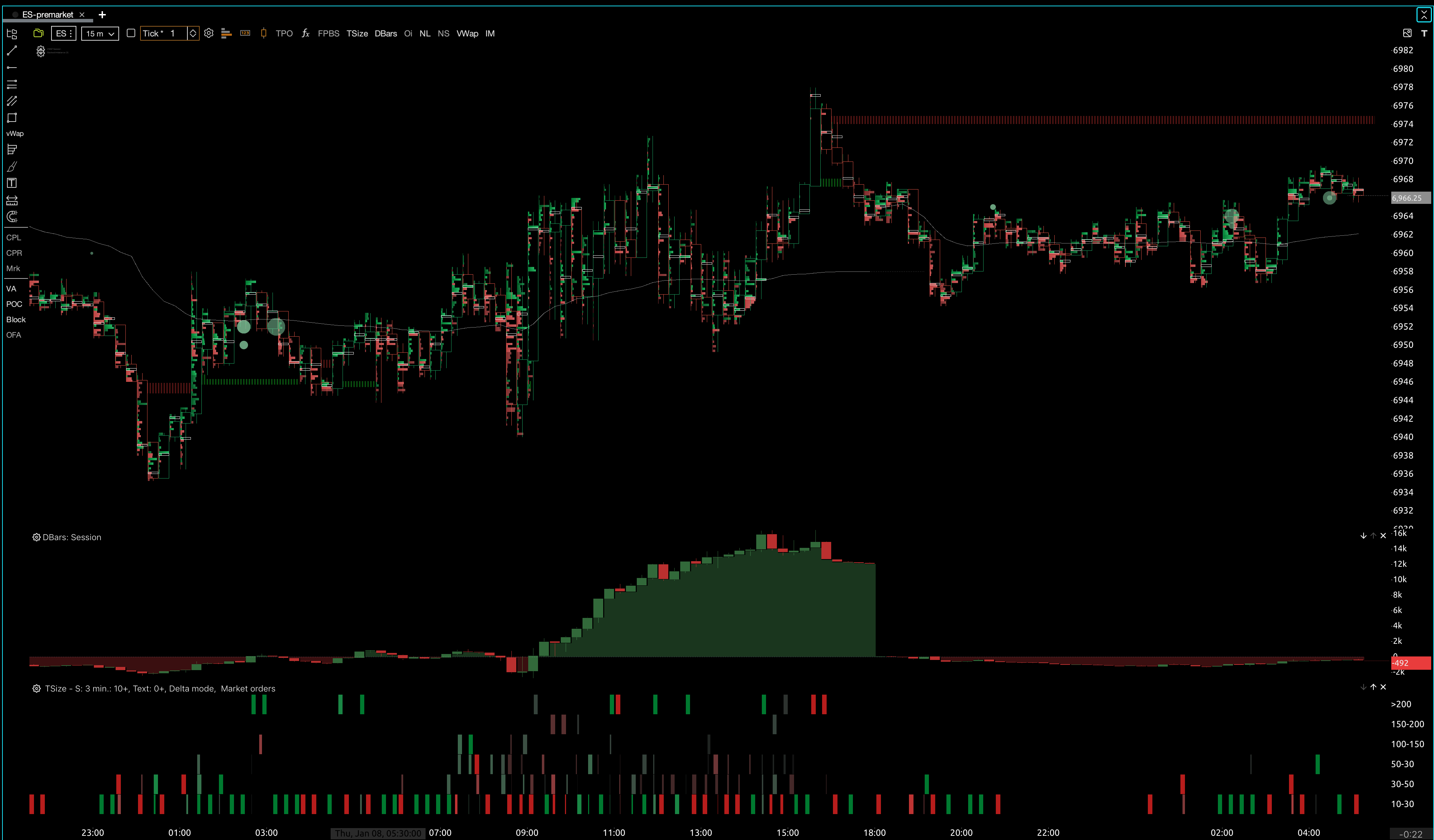Screen dimensions: 1434x840
Task: Enable the magnet snap tool
Action: coord(12,217)
